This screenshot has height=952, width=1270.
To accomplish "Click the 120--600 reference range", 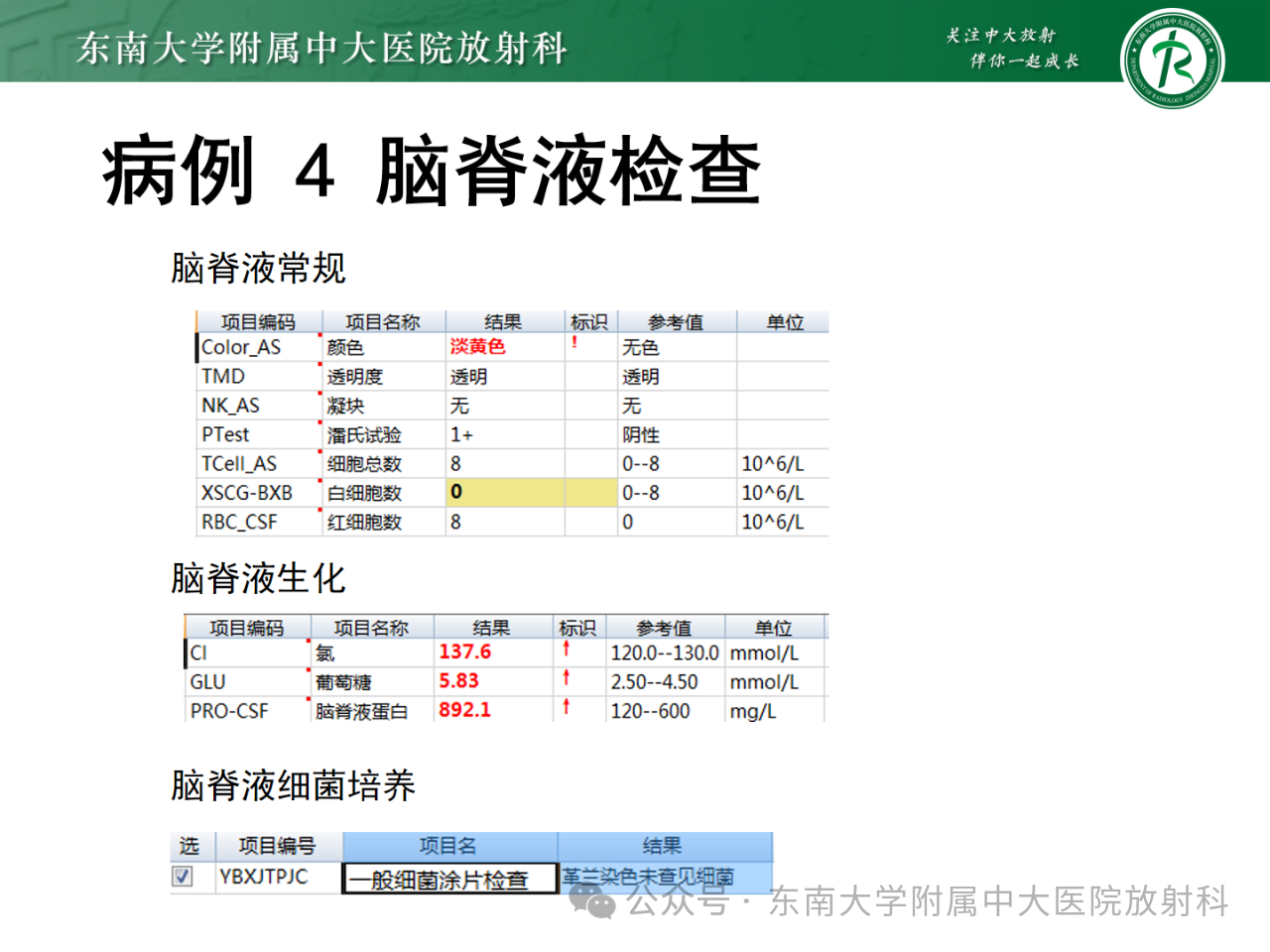I will (651, 710).
